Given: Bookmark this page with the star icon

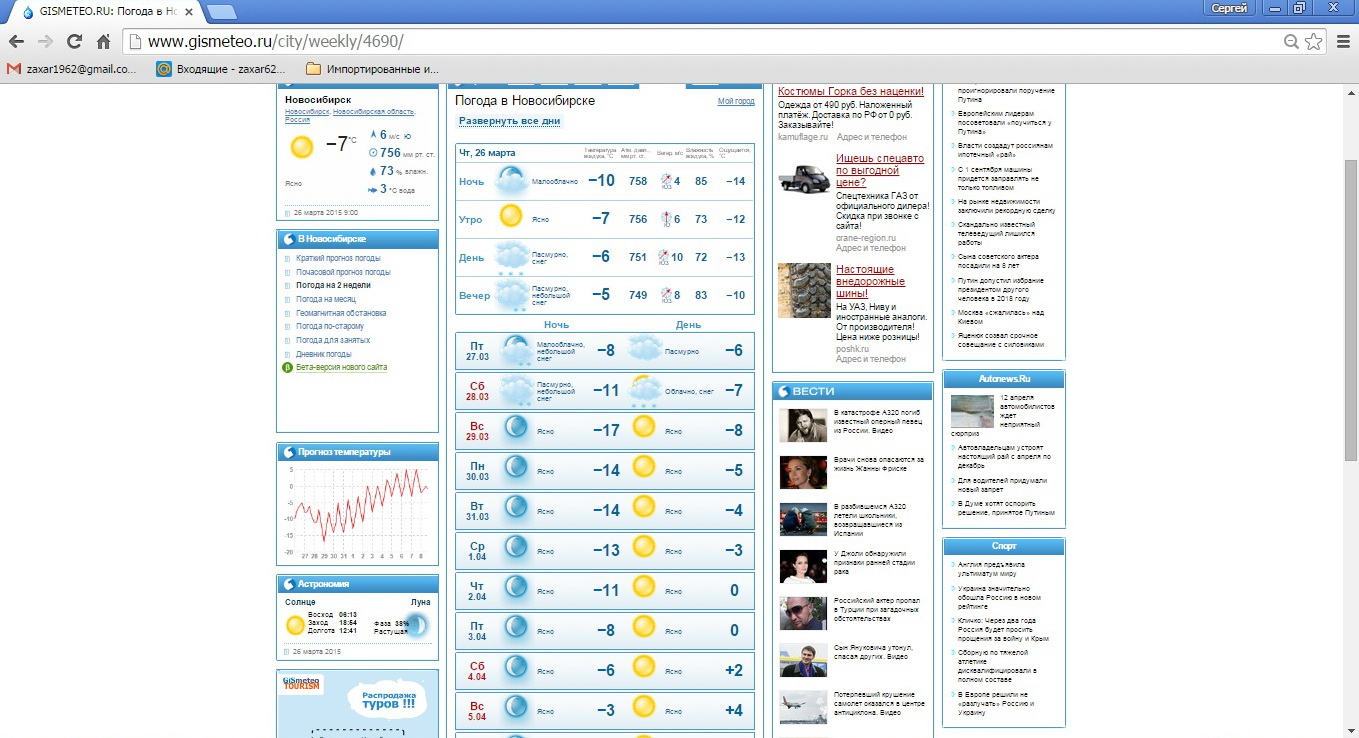Looking at the screenshot, I should point(1313,42).
